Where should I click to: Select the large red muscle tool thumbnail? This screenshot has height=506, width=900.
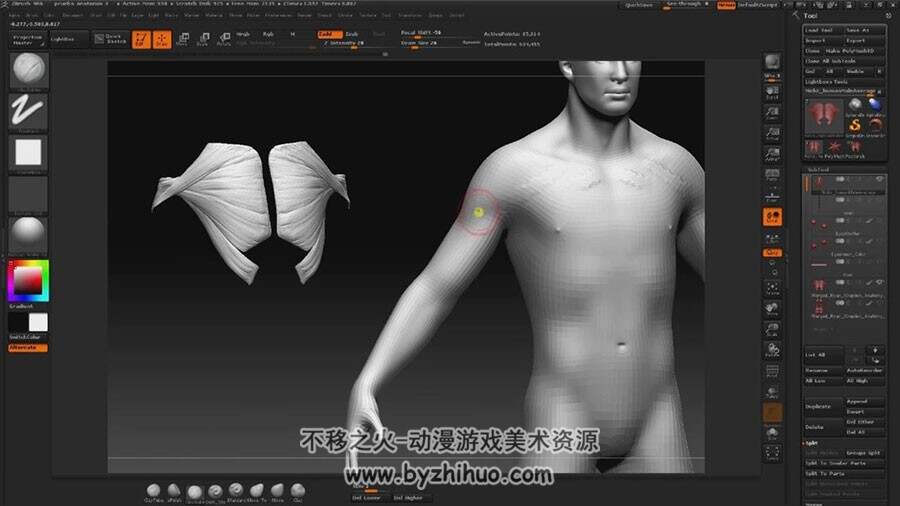click(824, 116)
